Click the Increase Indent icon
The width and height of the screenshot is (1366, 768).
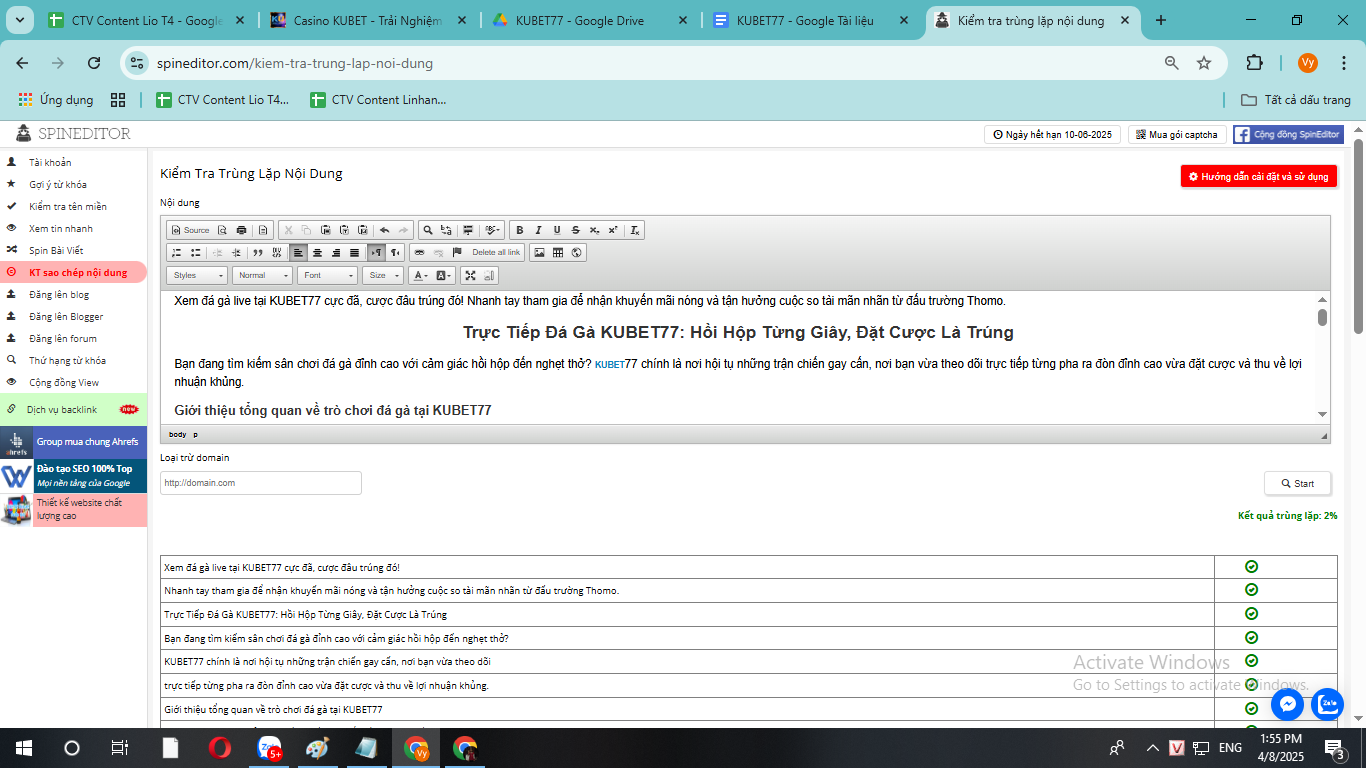236,252
